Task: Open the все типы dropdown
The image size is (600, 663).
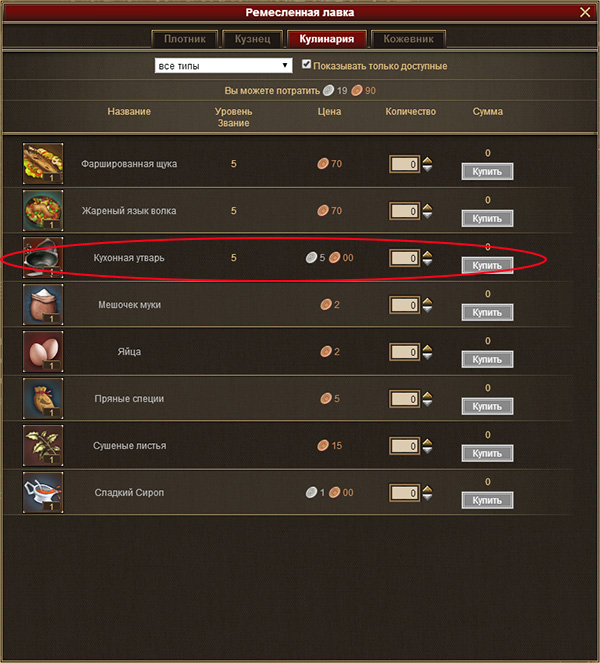Action: 223,66
